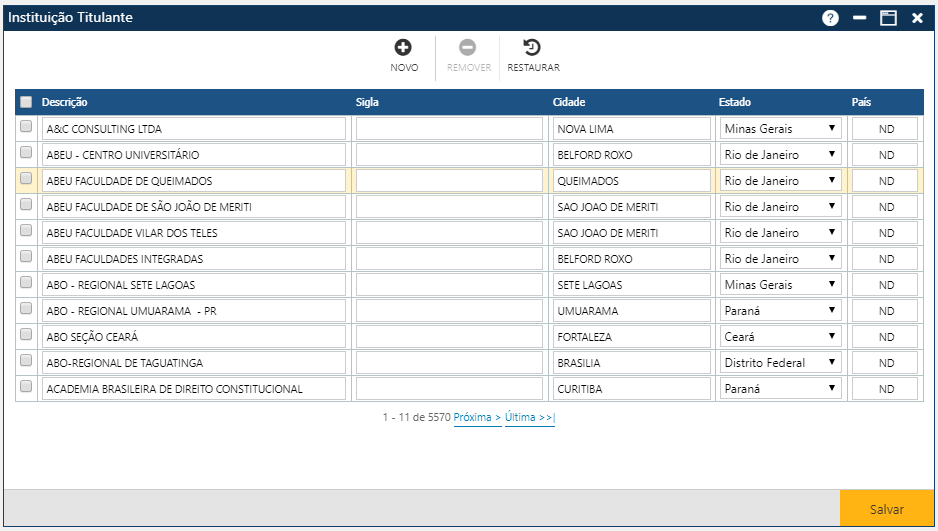Open Estado dropdown for ABEU FACULDADE DE SÃO JOÃO DE MERITI
This screenshot has height=531, width=938.
point(780,206)
